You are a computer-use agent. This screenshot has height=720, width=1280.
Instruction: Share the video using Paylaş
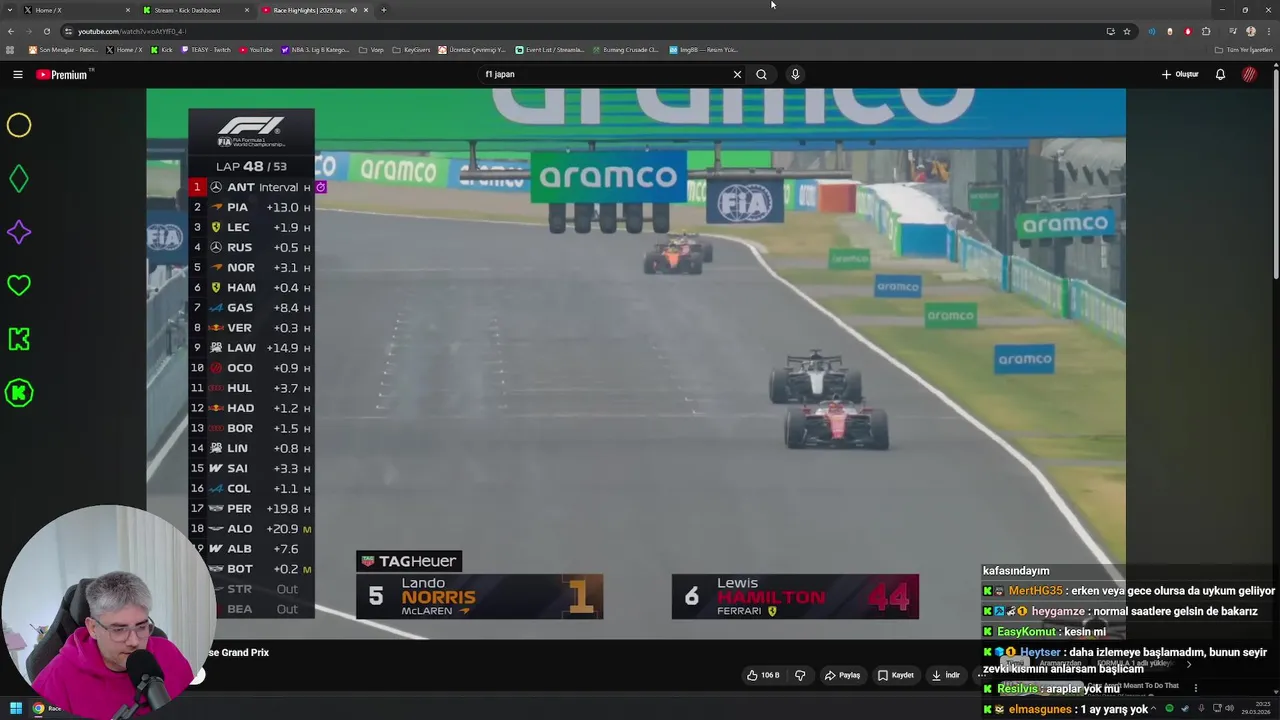842,675
